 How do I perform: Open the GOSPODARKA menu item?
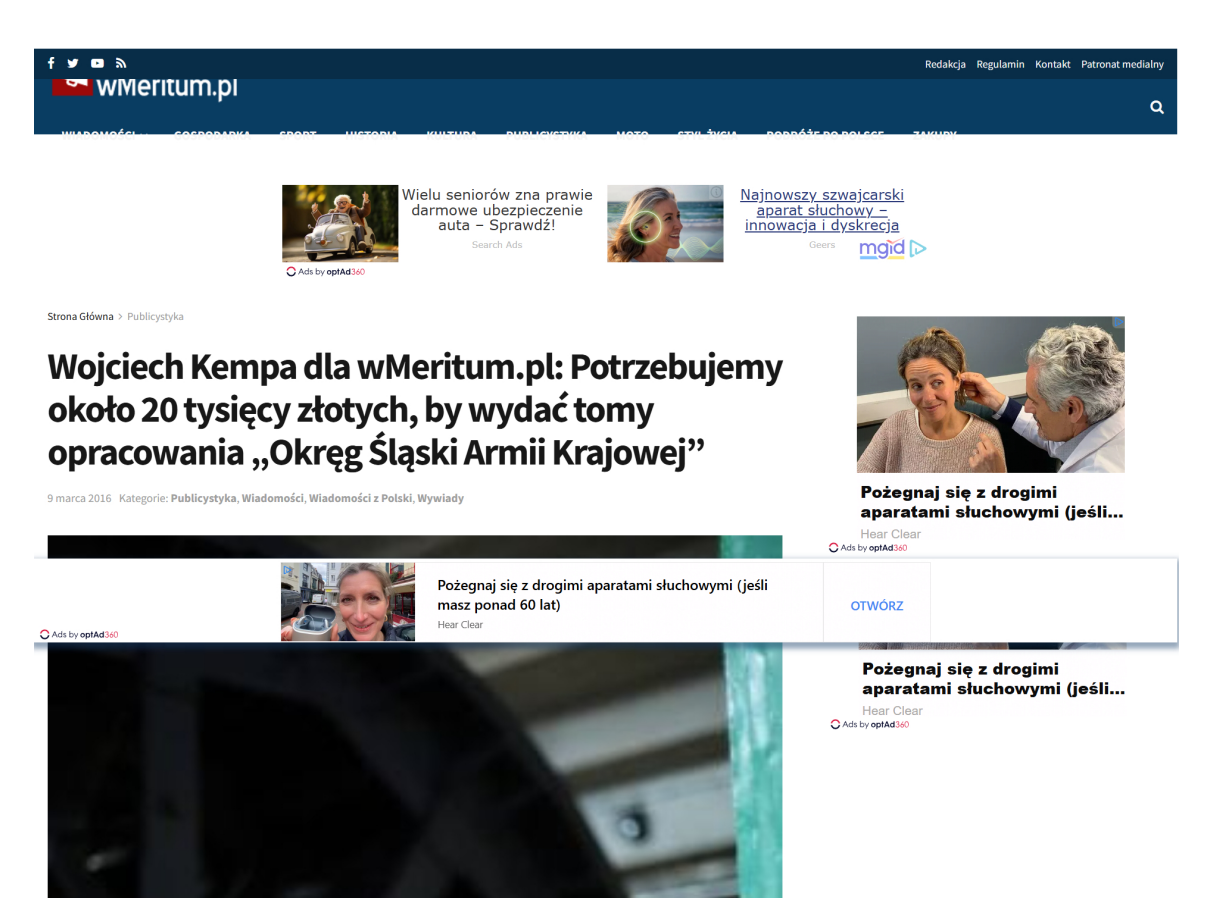point(212,132)
